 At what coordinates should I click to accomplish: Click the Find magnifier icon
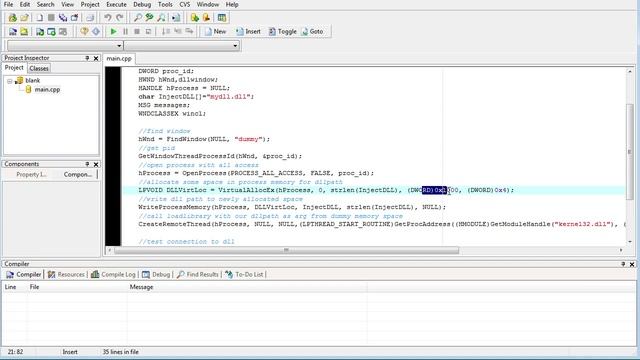(138, 18)
